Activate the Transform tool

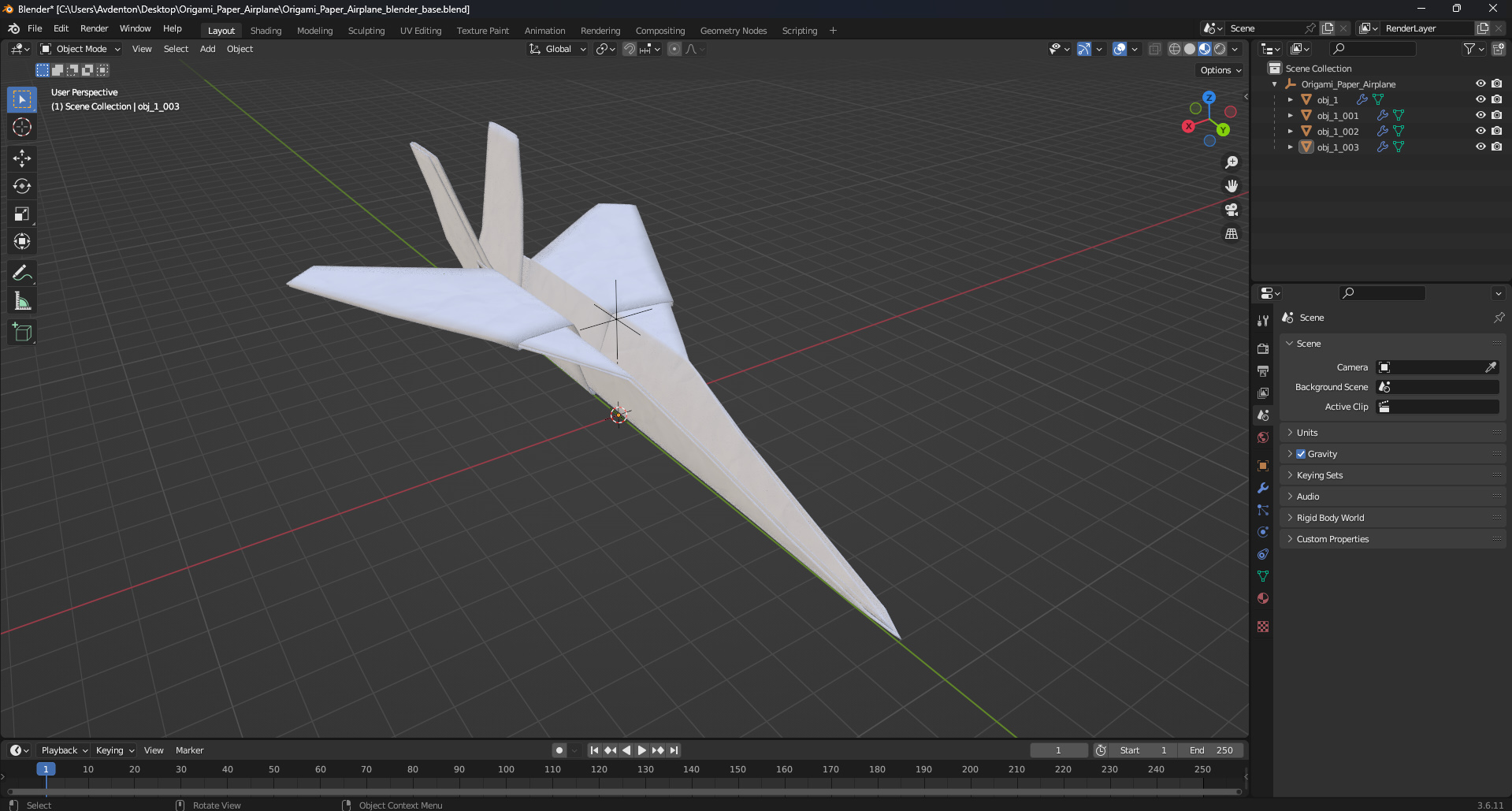tap(22, 241)
